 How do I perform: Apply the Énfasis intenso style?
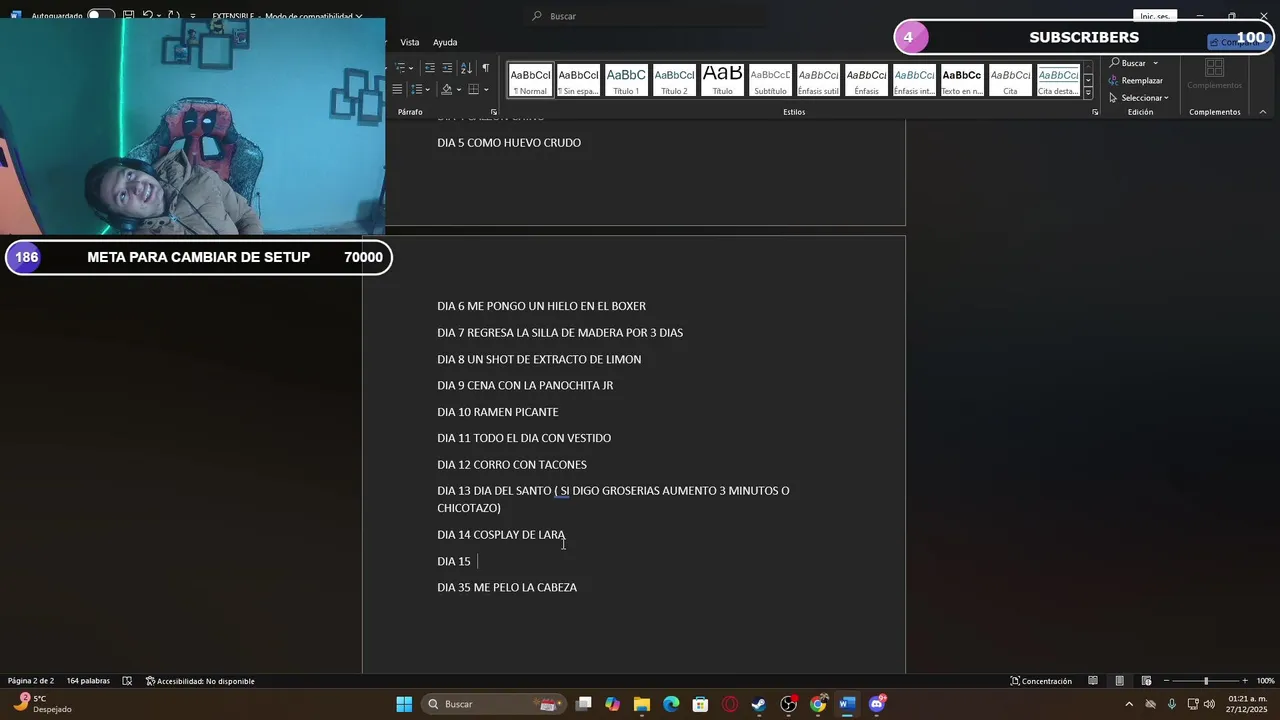click(914, 80)
